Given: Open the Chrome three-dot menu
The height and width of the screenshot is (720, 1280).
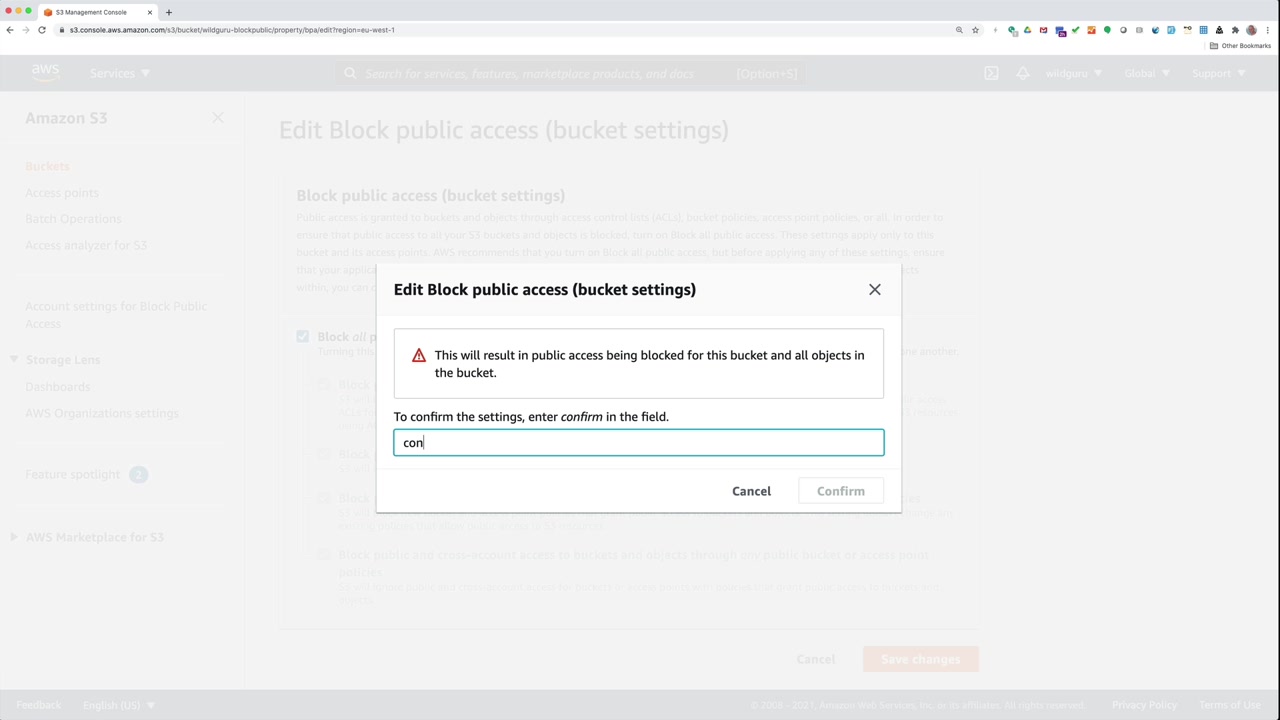Looking at the screenshot, I should (1267, 30).
